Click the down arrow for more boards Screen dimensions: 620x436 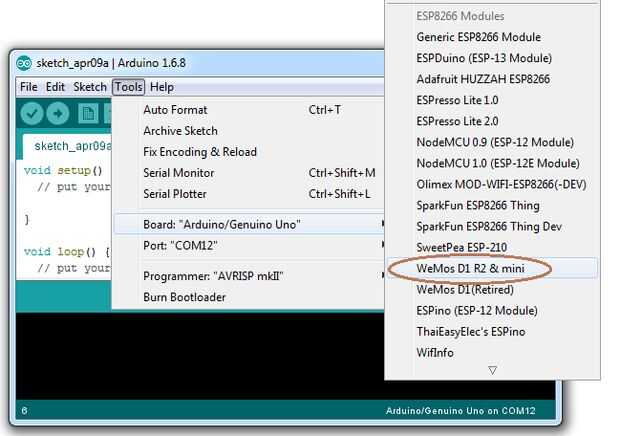(492, 370)
